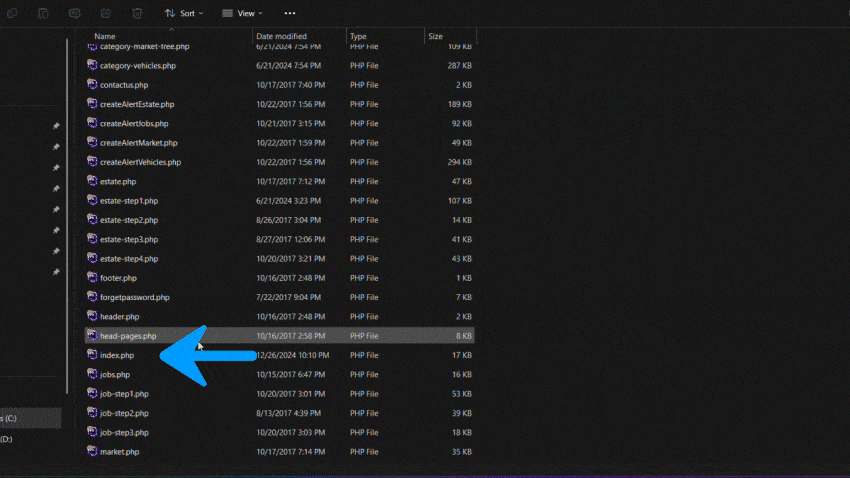Select the createAlertJobs.php file icon
The width and height of the screenshot is (850, 478).
[92, 123]
